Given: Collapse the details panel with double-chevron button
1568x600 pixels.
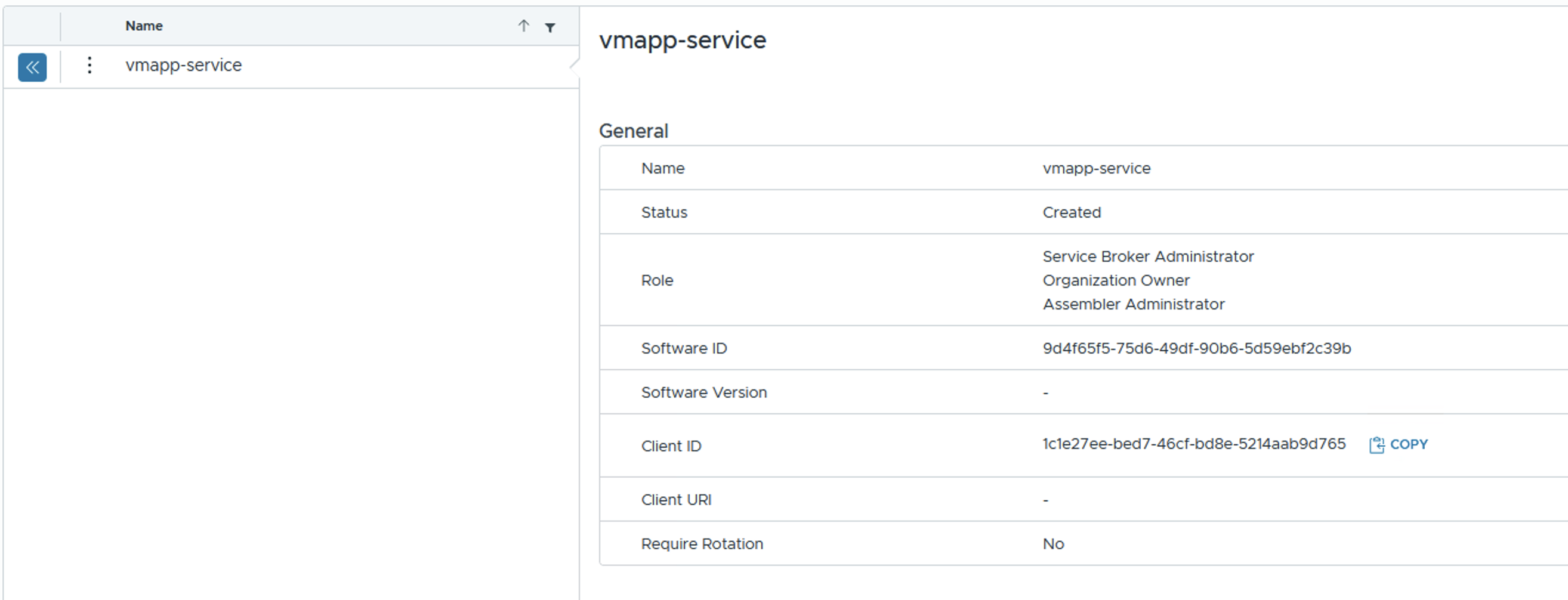Looking at the screenshot, I should coord(32,67).
